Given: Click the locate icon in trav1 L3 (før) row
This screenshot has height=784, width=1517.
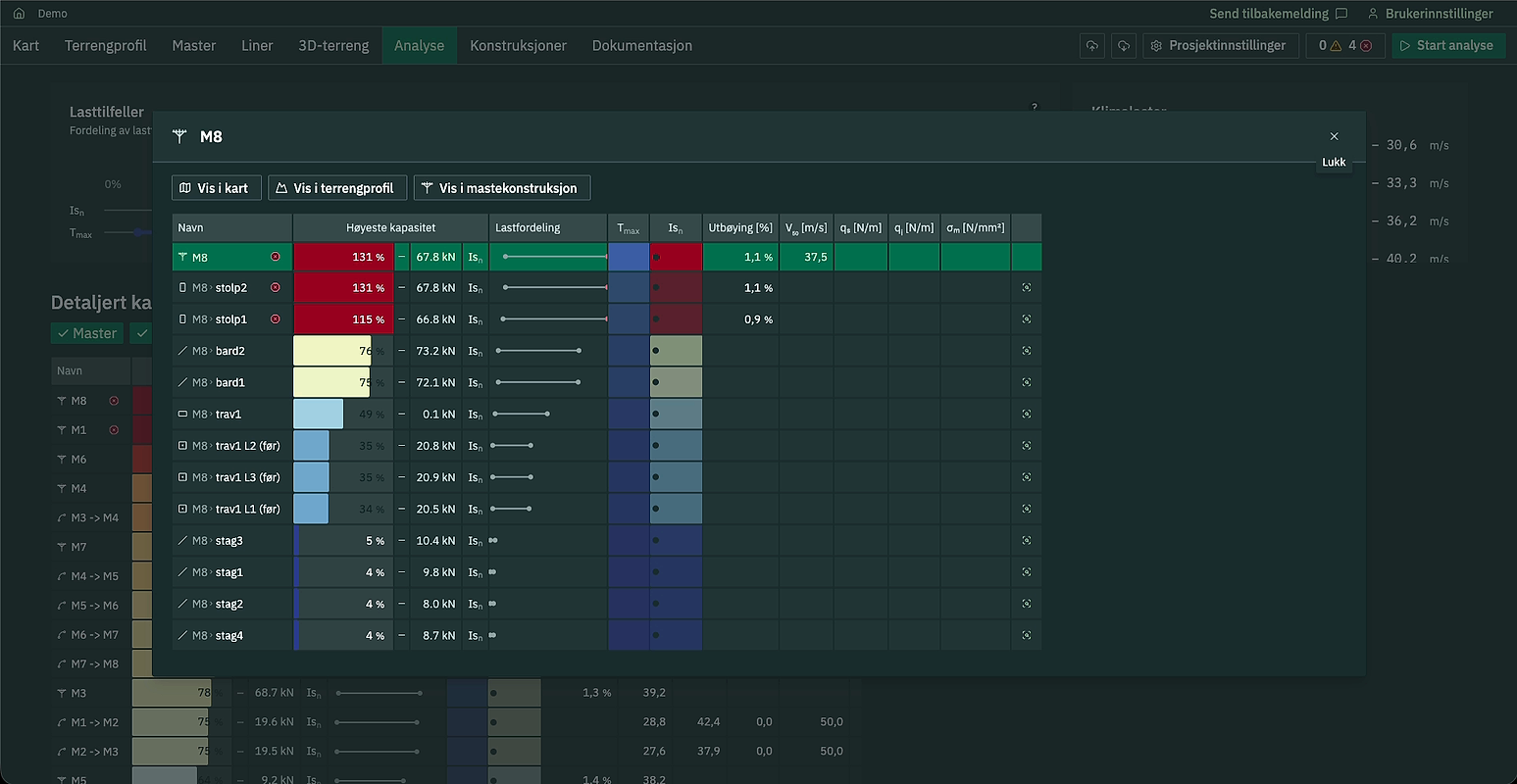Looking at the screenshot, I should coord(1027,477).
